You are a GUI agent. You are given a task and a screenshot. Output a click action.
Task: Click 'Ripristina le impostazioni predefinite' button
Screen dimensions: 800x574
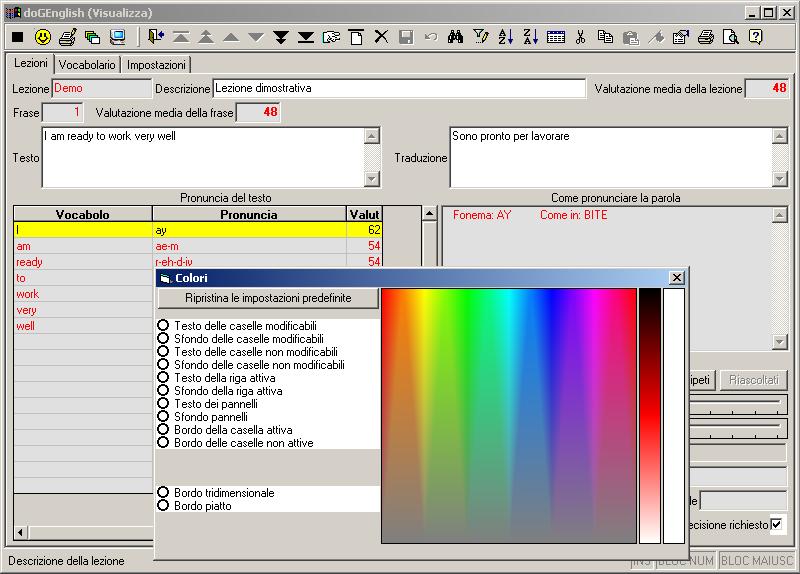[x=268, y=298]
